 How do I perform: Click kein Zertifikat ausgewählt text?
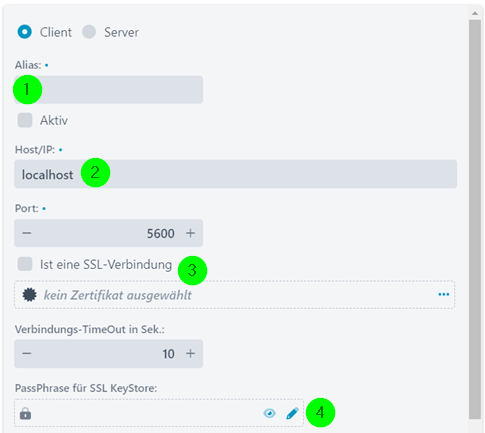coord(118,295)
